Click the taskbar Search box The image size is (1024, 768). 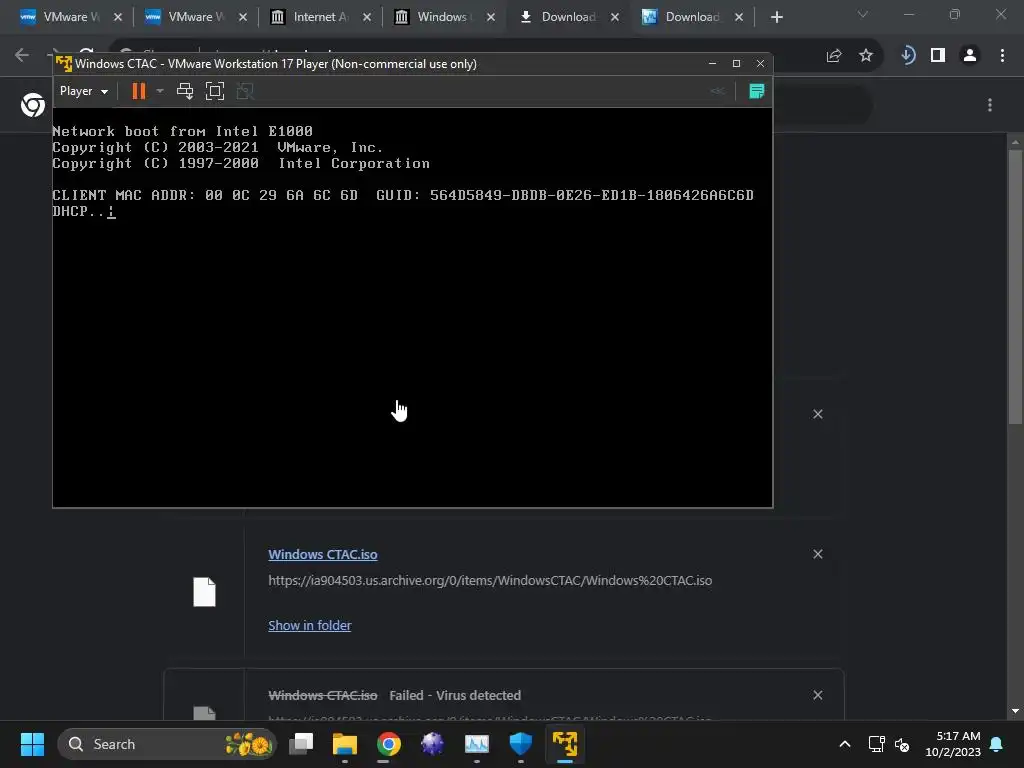(167, 744)
